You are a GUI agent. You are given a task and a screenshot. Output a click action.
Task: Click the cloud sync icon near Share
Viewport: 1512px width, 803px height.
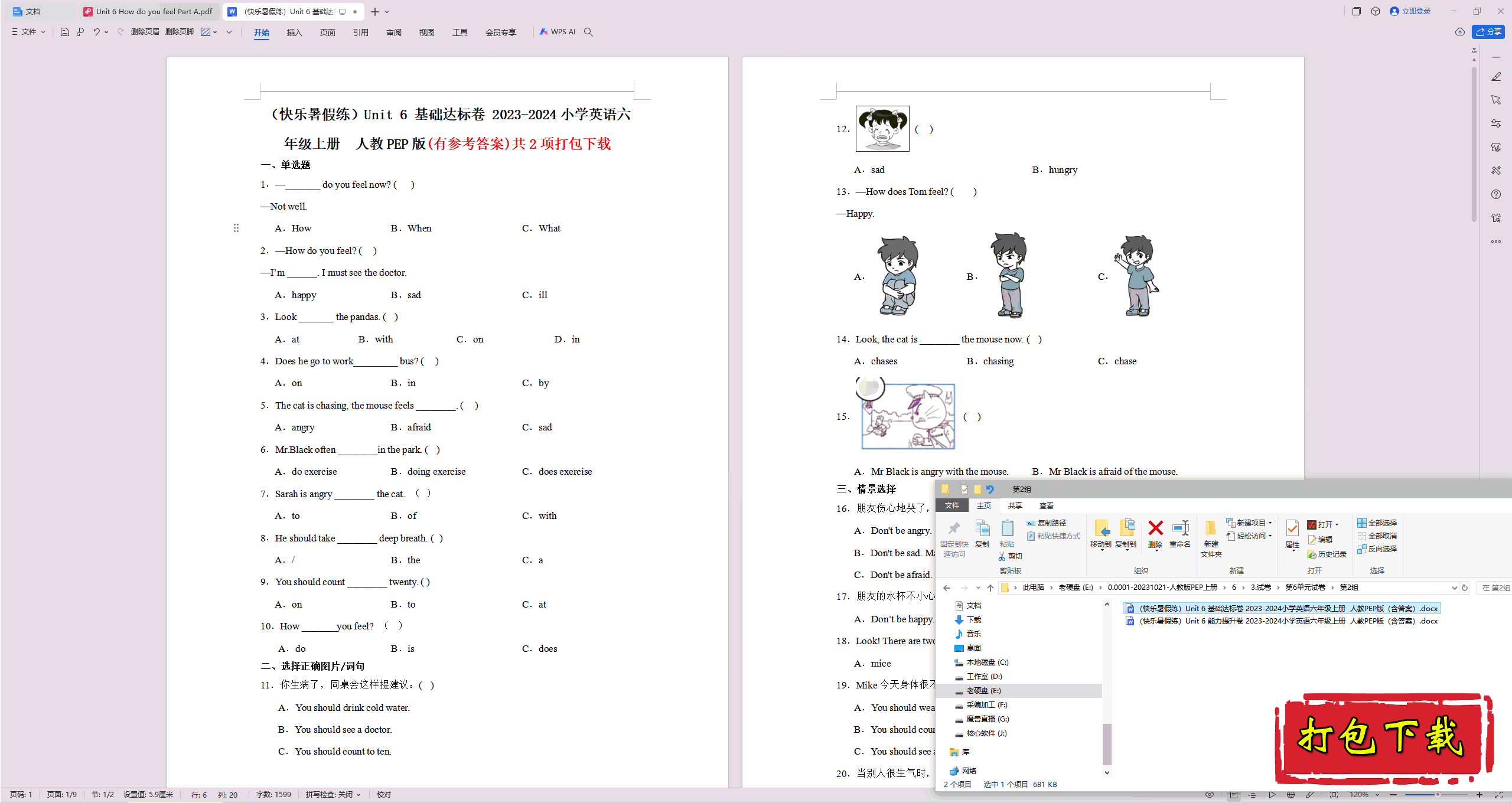coord(1459,32)
